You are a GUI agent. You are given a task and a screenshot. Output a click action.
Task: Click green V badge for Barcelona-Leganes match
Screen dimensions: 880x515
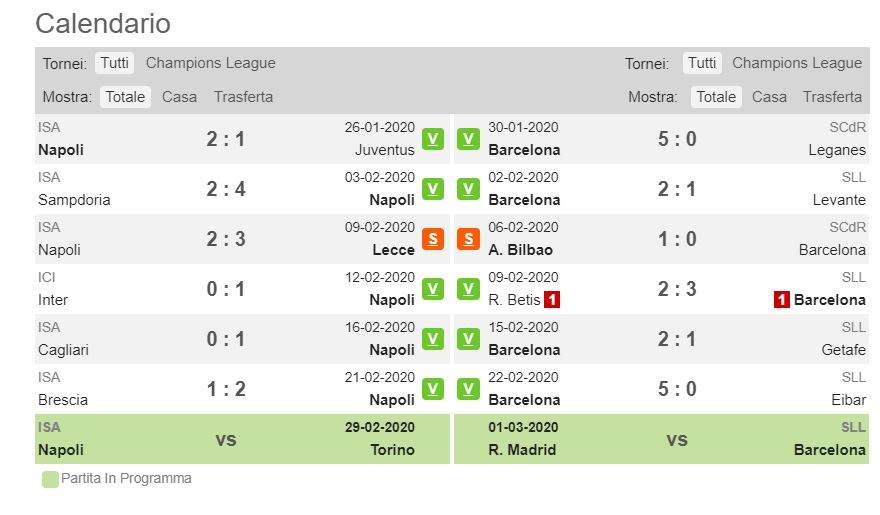pos(468,139)
